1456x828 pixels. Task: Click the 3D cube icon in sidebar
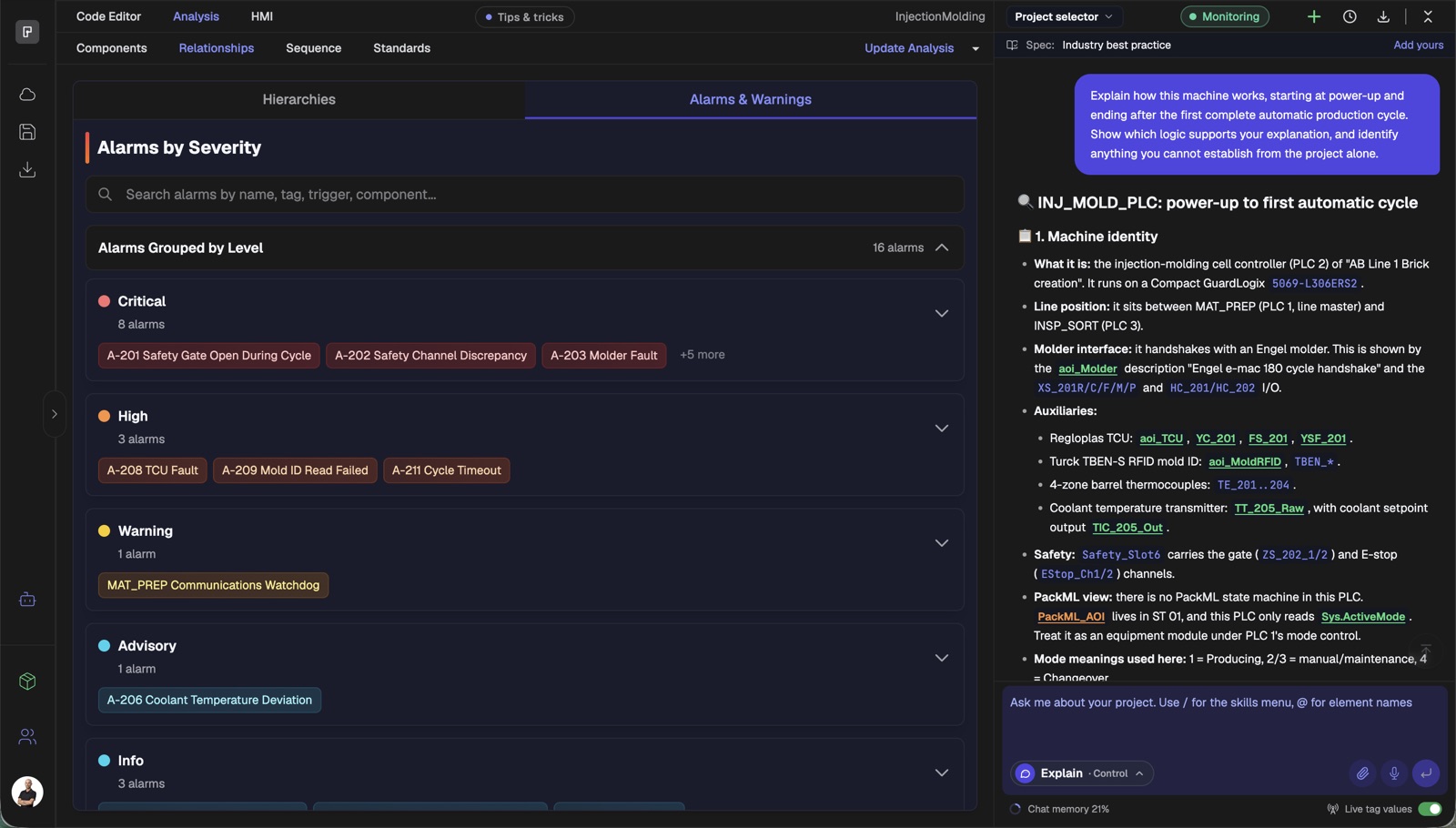pos(27,682)
